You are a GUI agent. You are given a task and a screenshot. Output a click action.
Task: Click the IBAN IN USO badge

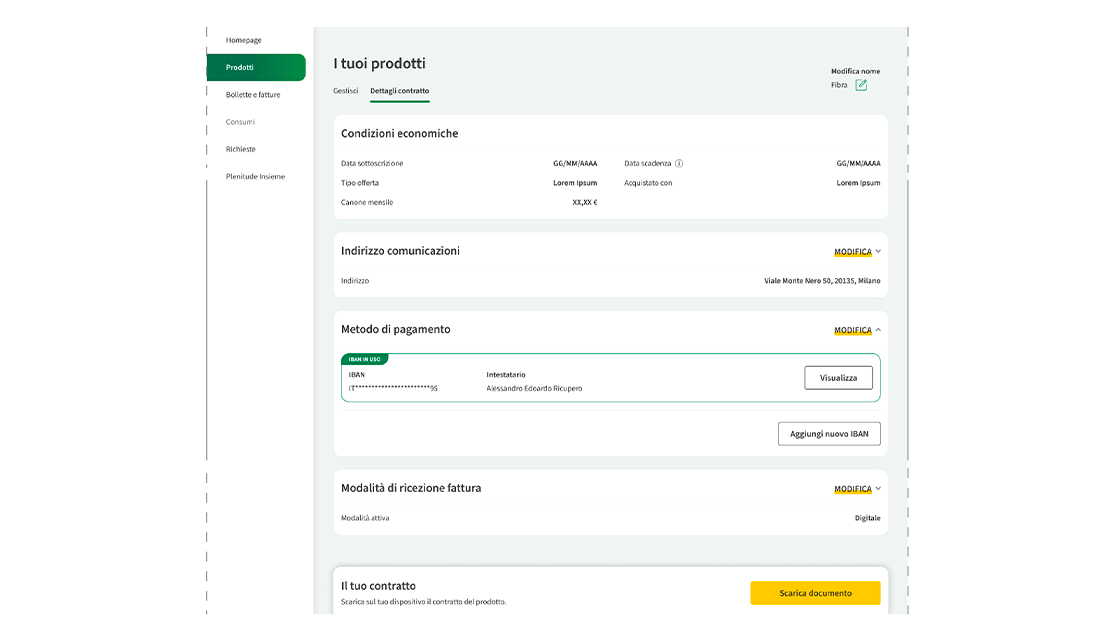coord(365,359)
